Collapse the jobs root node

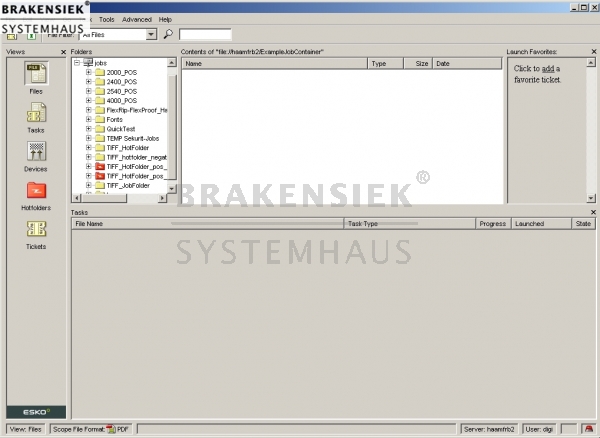click(77, 63)
